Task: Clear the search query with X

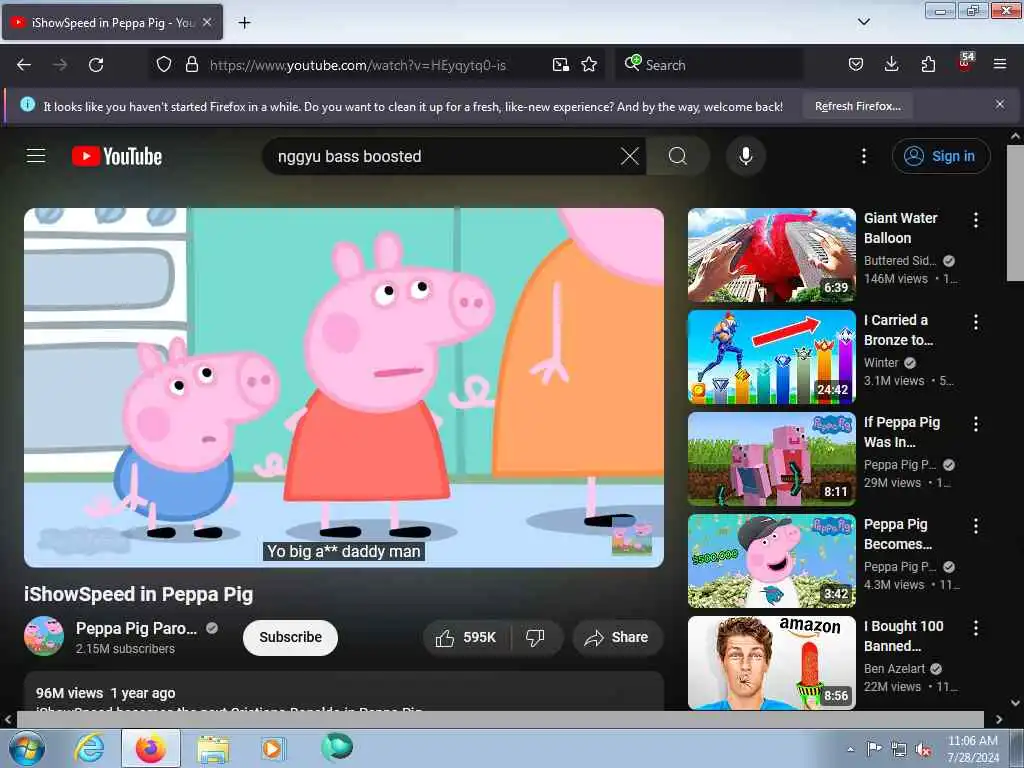Action: (630, 156)
